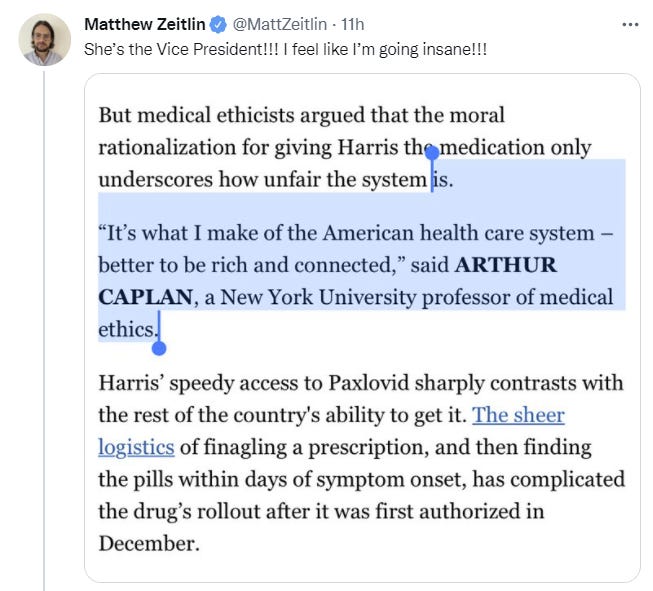The height and width of the screenshot is (591, 653).
Task: Click Matthew Zeitlin's profile avatar
Action: point(44,40)
